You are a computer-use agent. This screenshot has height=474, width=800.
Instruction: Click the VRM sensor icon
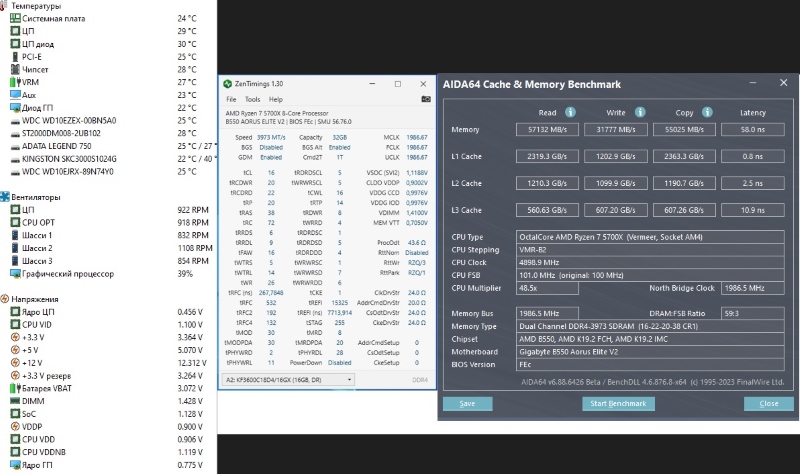(x=15, y=82)
